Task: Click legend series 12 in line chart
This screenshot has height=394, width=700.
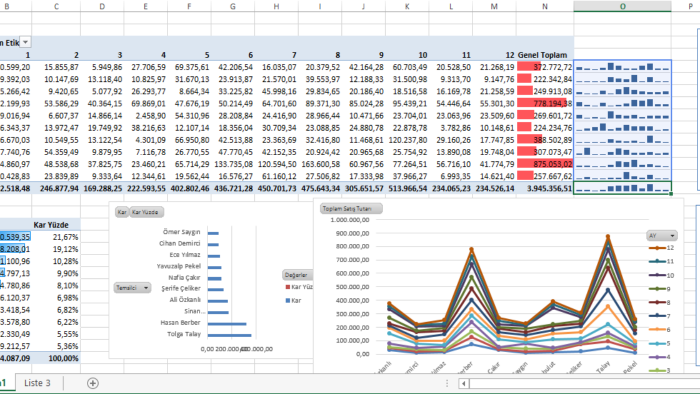Action: [662, 248]
